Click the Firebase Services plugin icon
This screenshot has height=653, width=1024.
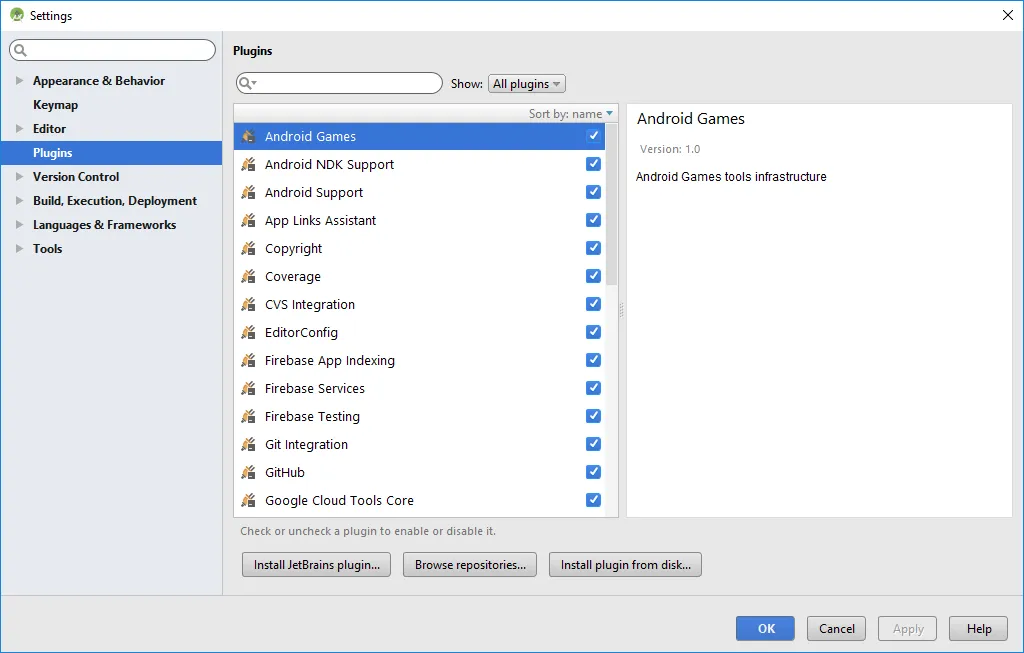click(248, 389)
